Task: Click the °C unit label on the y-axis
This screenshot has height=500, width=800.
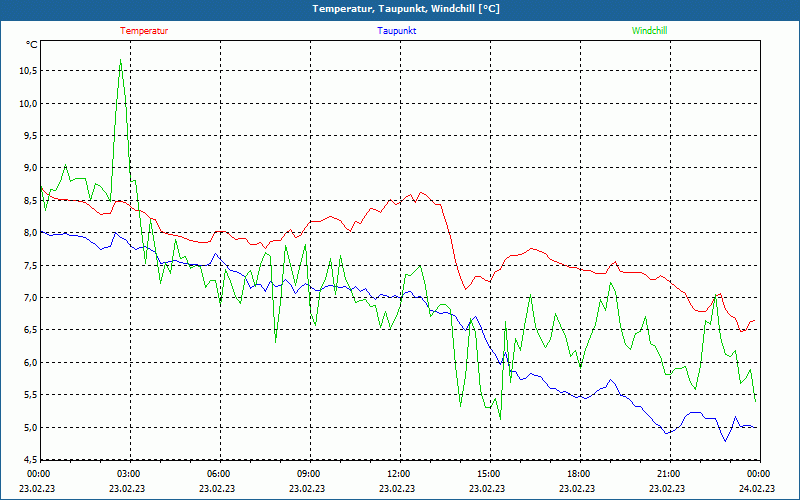Action: click(32, 45)
